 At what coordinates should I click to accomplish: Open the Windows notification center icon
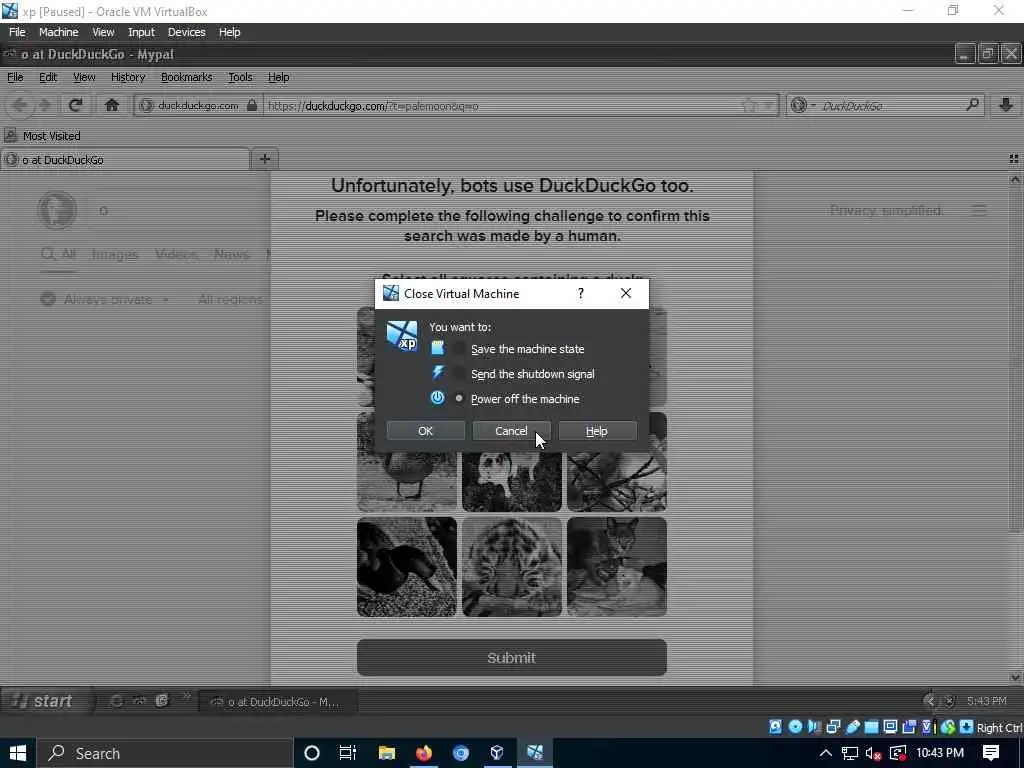pos(991,753)
